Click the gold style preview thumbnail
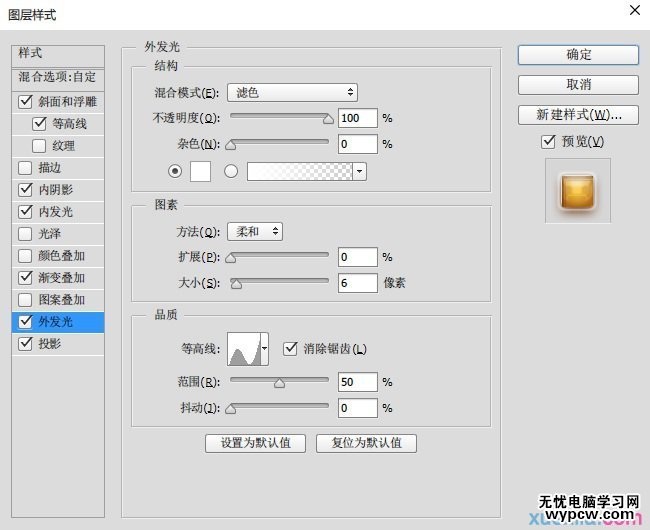This screenshot has width=650, height=530. (577, 191)
